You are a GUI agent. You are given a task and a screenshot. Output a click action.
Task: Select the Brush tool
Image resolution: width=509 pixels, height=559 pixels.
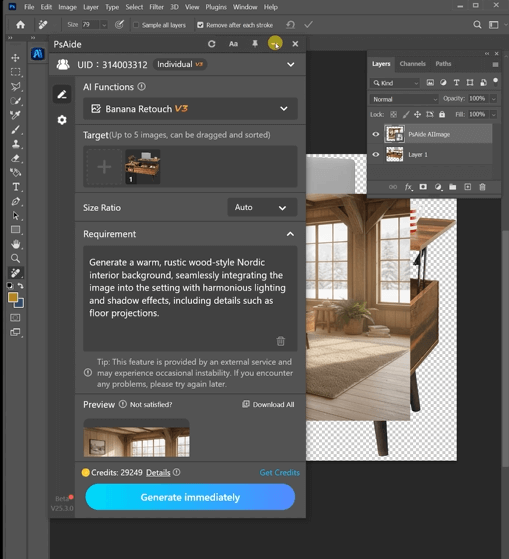[15, 130]
